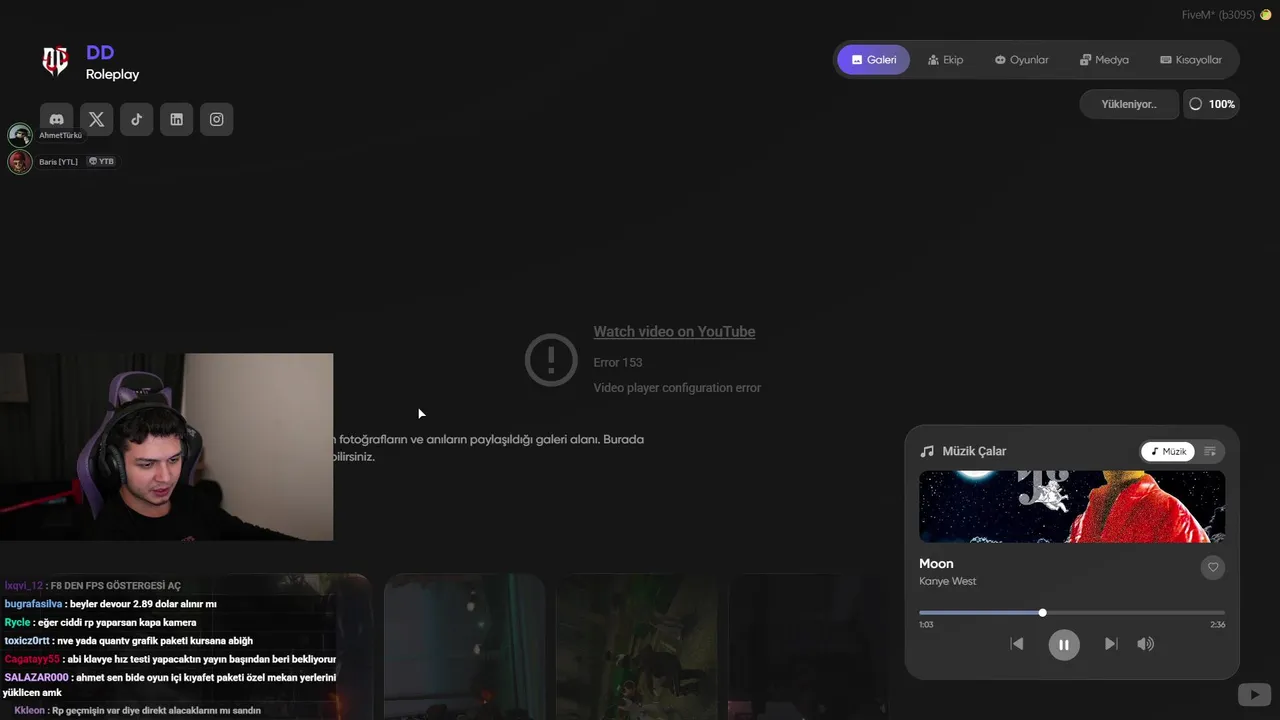
Task: Click the yellow icon beside FiveM label
Action: pos(1266,15)
